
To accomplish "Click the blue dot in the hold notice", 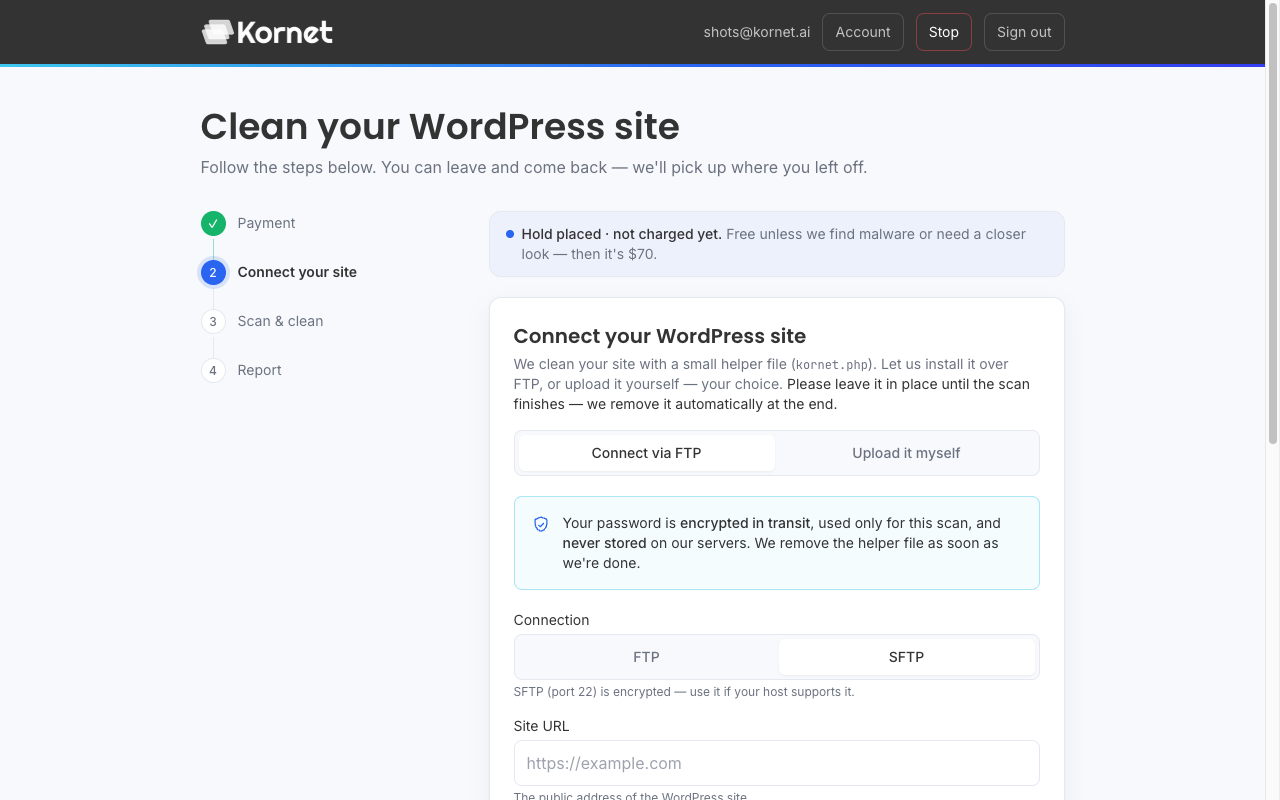I will coord(510,234).
